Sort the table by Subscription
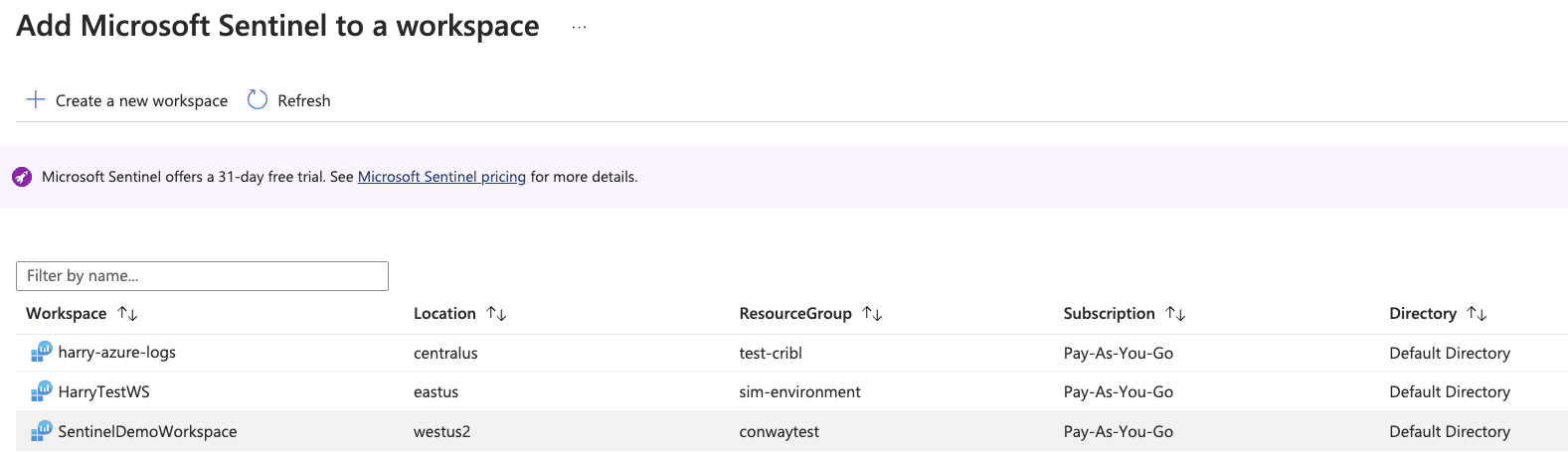 pyautogui.click(x=1175, y=314)
